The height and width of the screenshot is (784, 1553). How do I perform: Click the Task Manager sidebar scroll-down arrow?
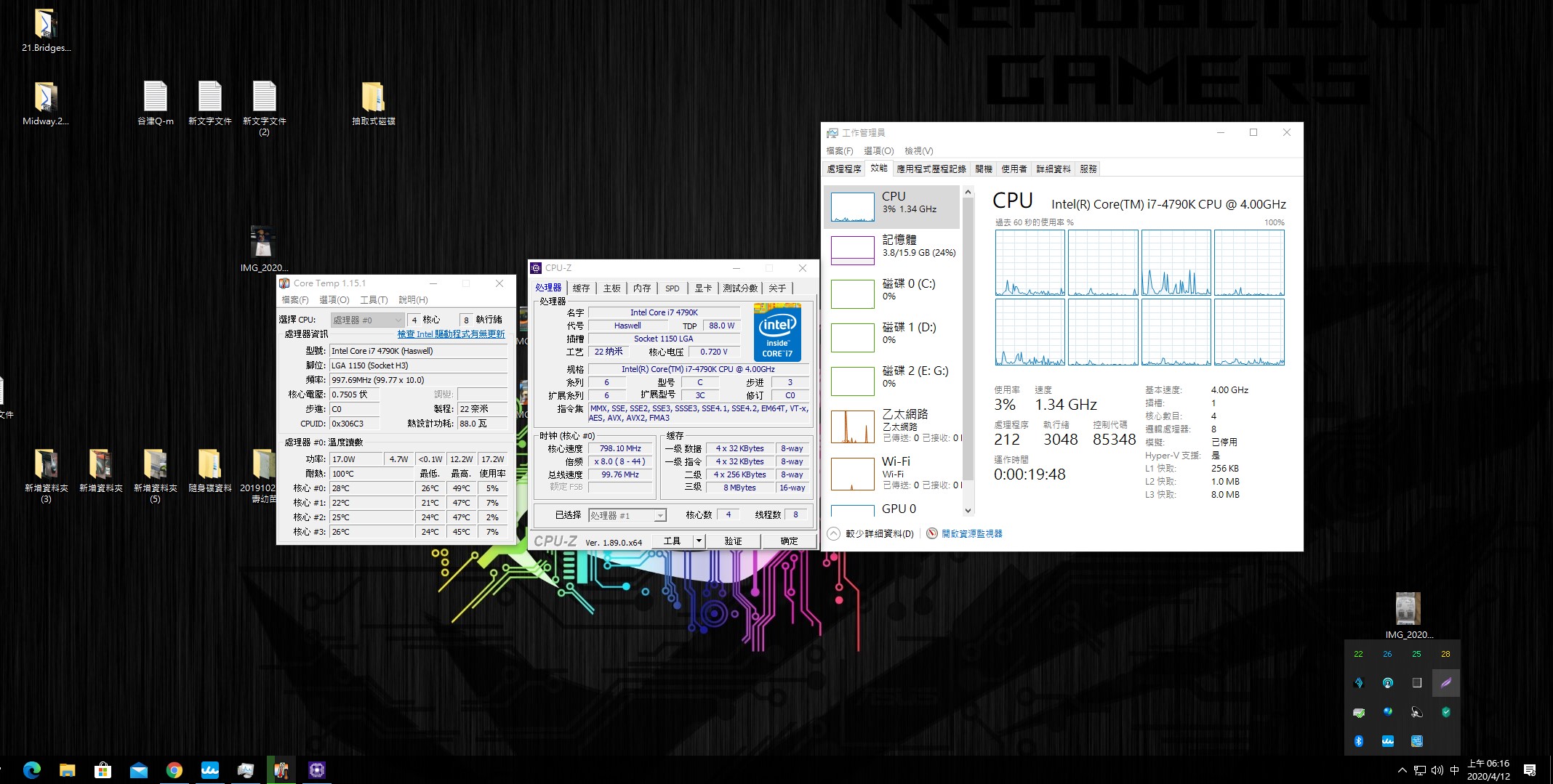968,511
